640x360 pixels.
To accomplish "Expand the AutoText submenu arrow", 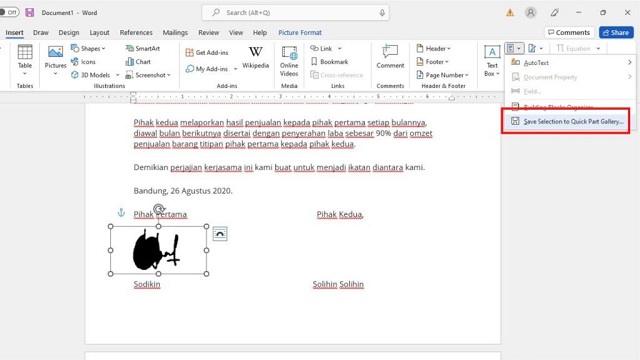I will tap(630, 62).
